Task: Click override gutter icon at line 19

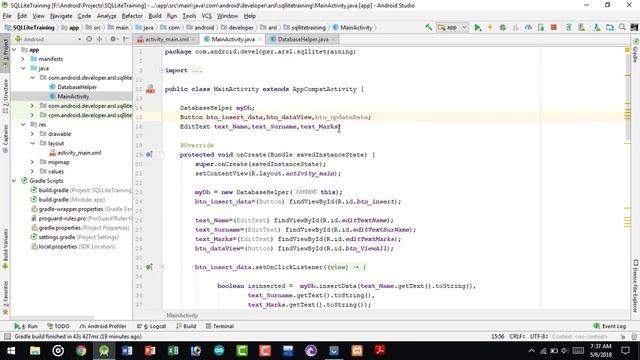Action: pos(149,155)
